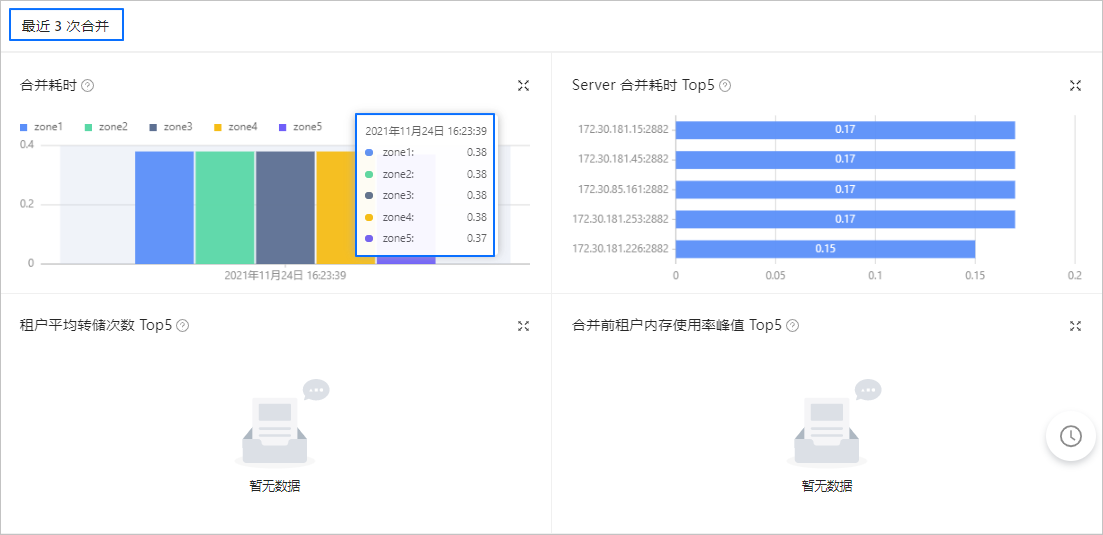This screenshot has width=1103, height=535.
Task: Open help tooltip next to 合并耗时 title
Action: [87, 86]
